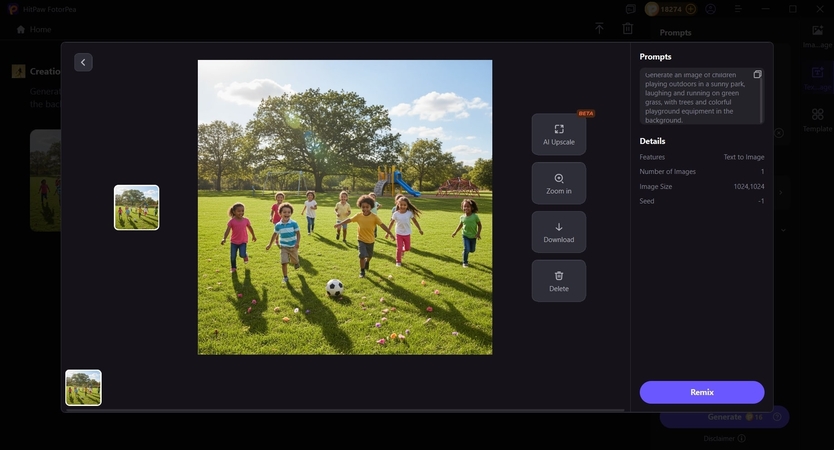Click the Prompts heading in the dialog
Image resolution: width=834 pixels, height=450 pixels.
click(x=655, y=56)
